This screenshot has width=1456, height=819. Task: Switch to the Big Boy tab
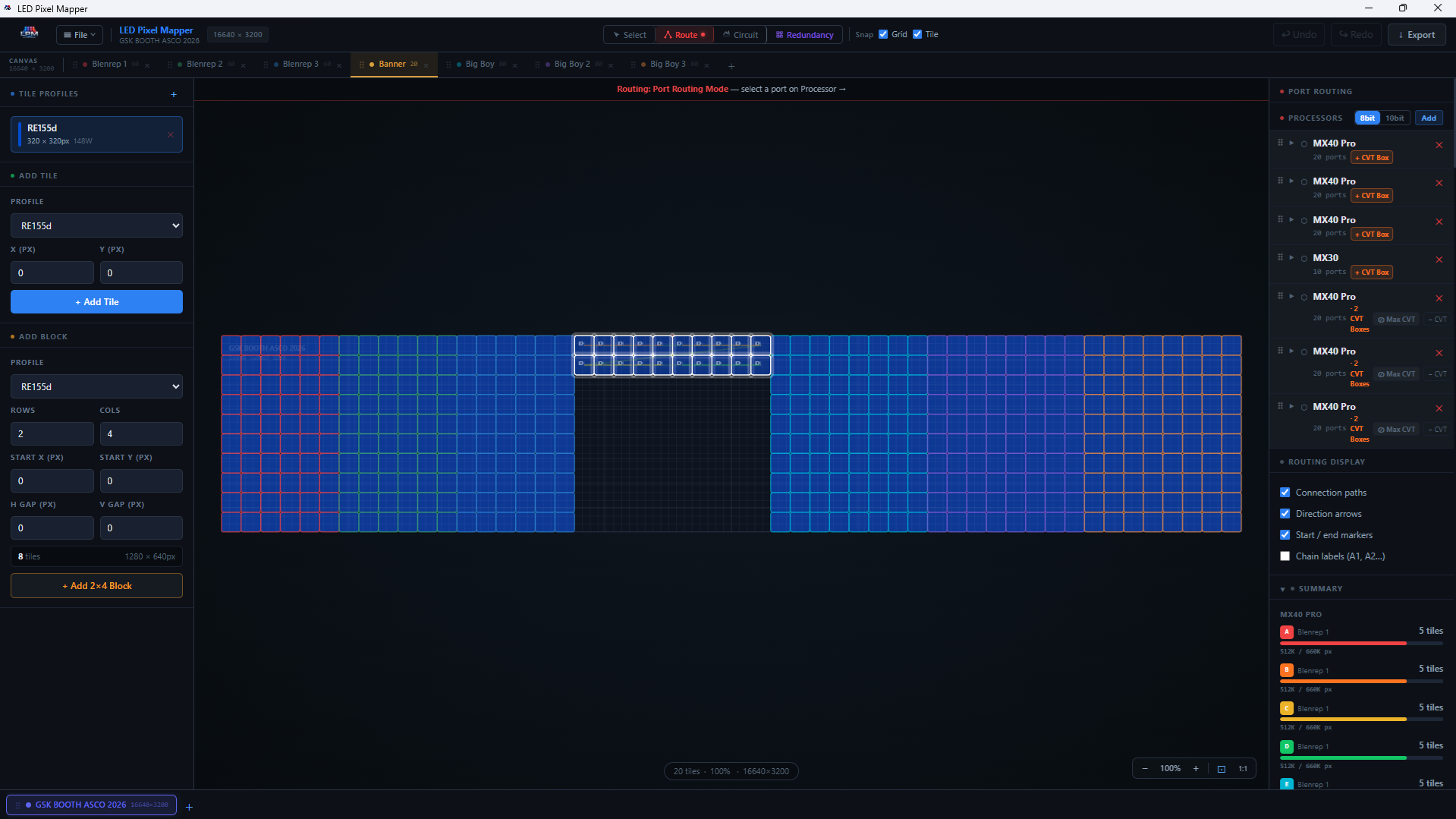point(479,64)
